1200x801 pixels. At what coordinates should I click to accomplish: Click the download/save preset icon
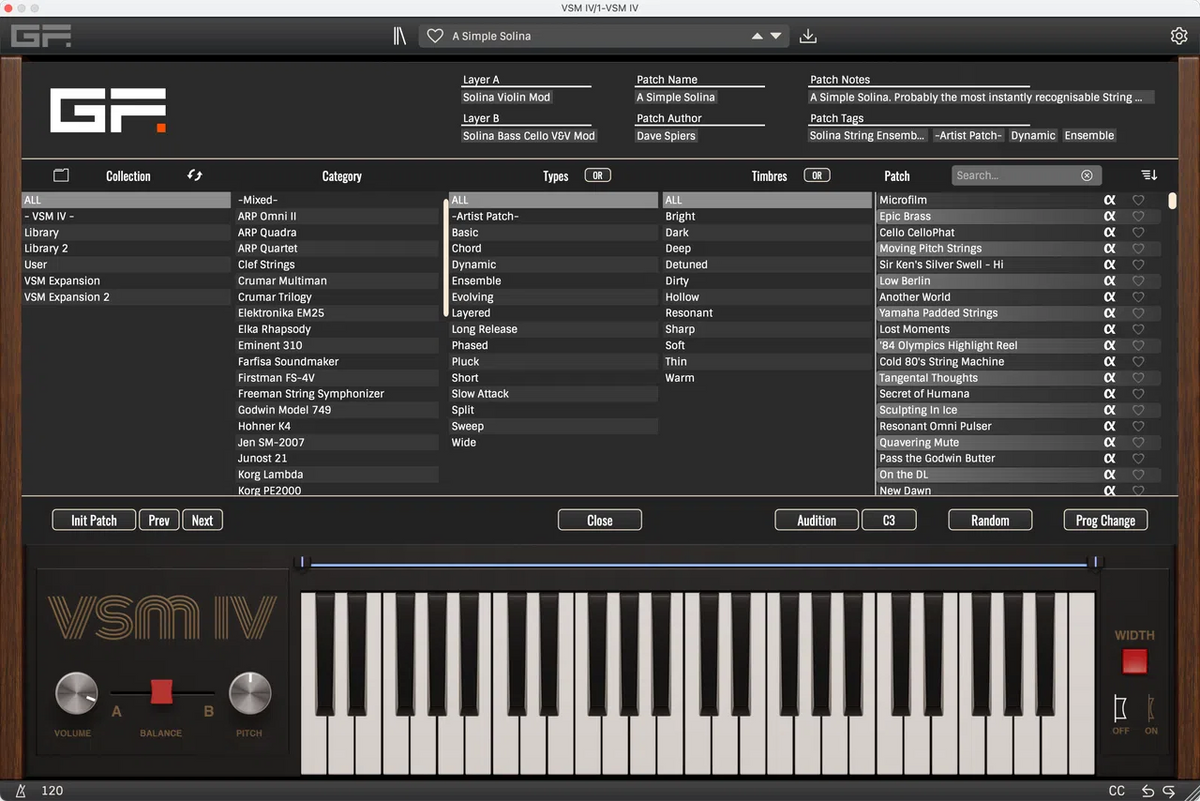point(808,35)
